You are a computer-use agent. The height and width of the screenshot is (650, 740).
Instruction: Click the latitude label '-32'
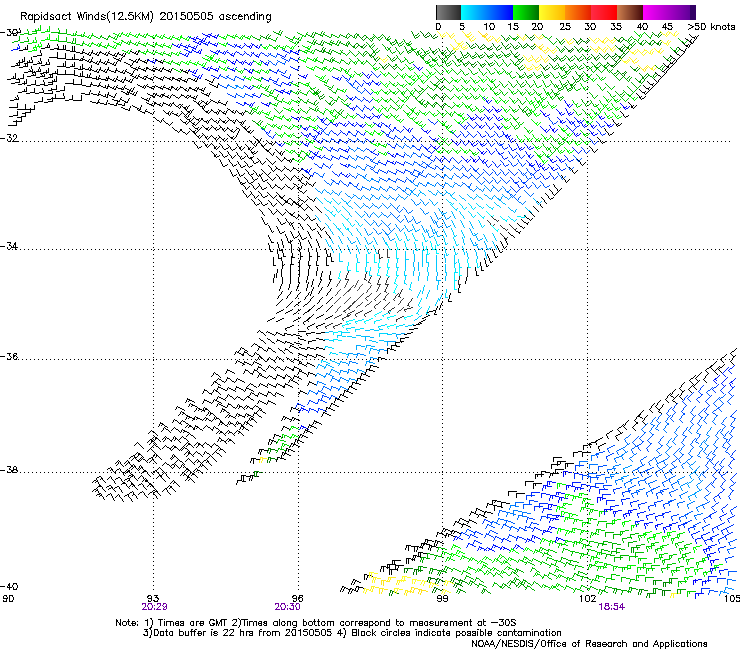pyautogui.click(x=9, y=138)
